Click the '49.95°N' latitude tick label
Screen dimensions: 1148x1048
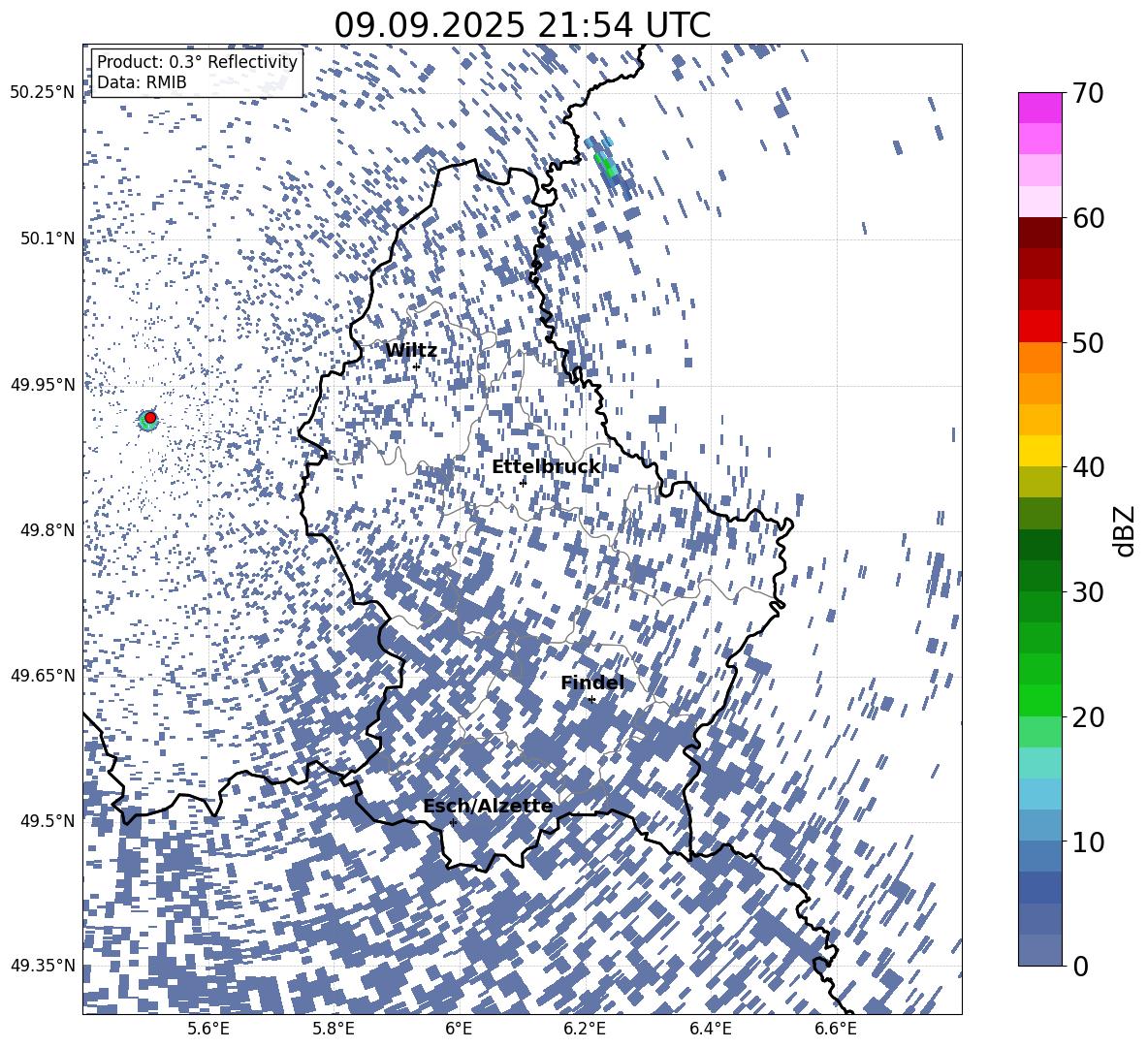click(x=43, y=385)
